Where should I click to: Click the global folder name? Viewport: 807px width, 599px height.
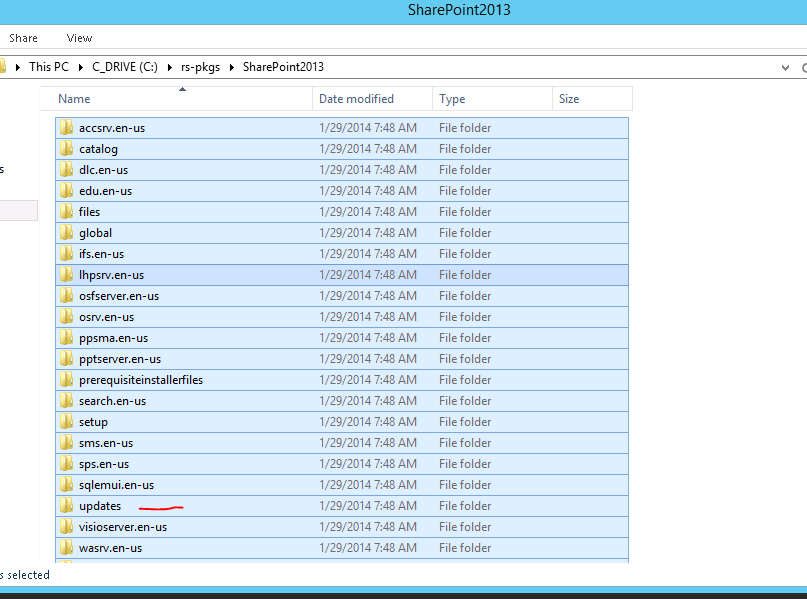tap(96, 233)
